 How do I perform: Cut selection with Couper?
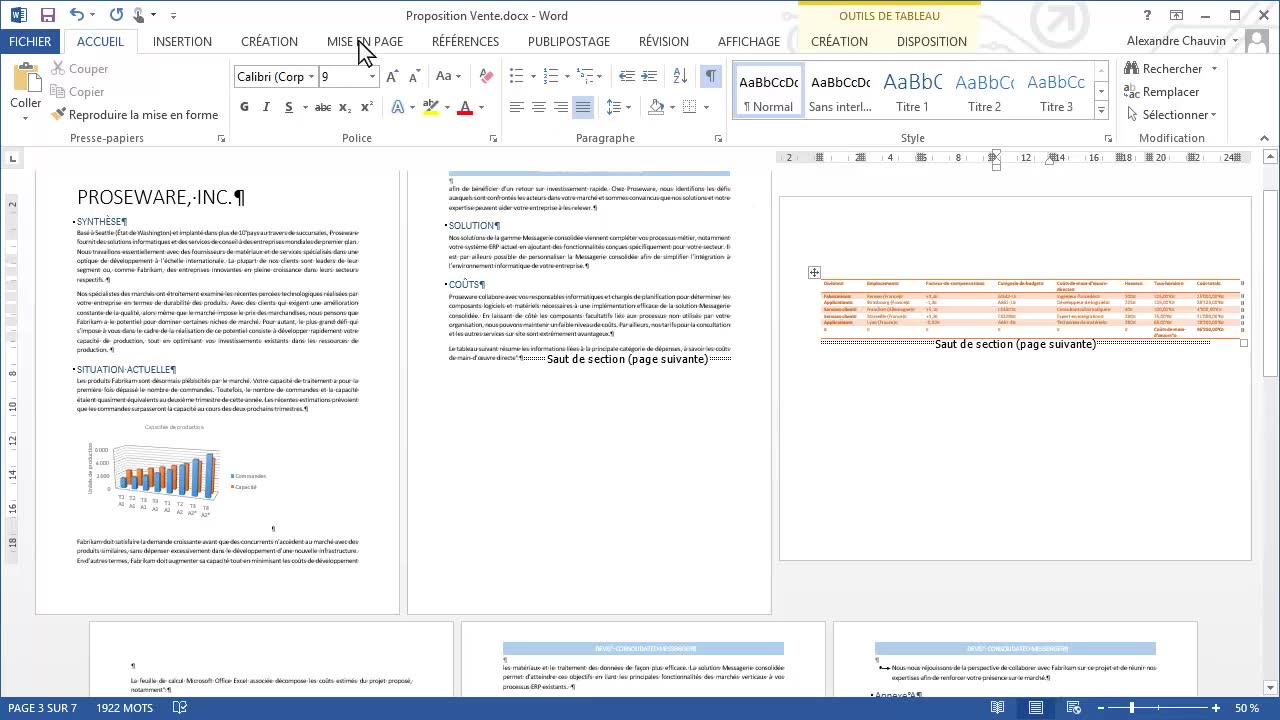coord(78,69)
